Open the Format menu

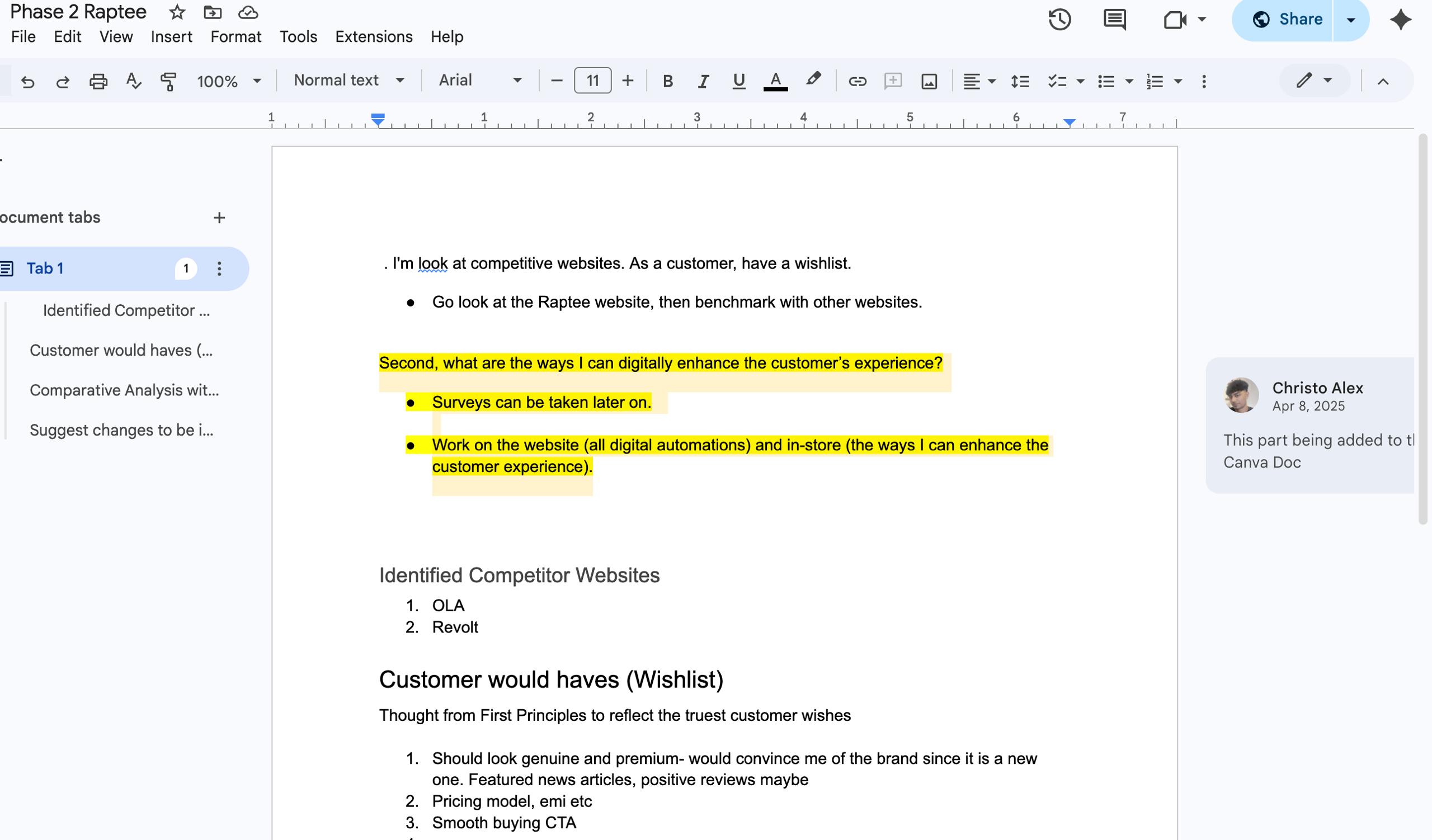coord(236,37)
